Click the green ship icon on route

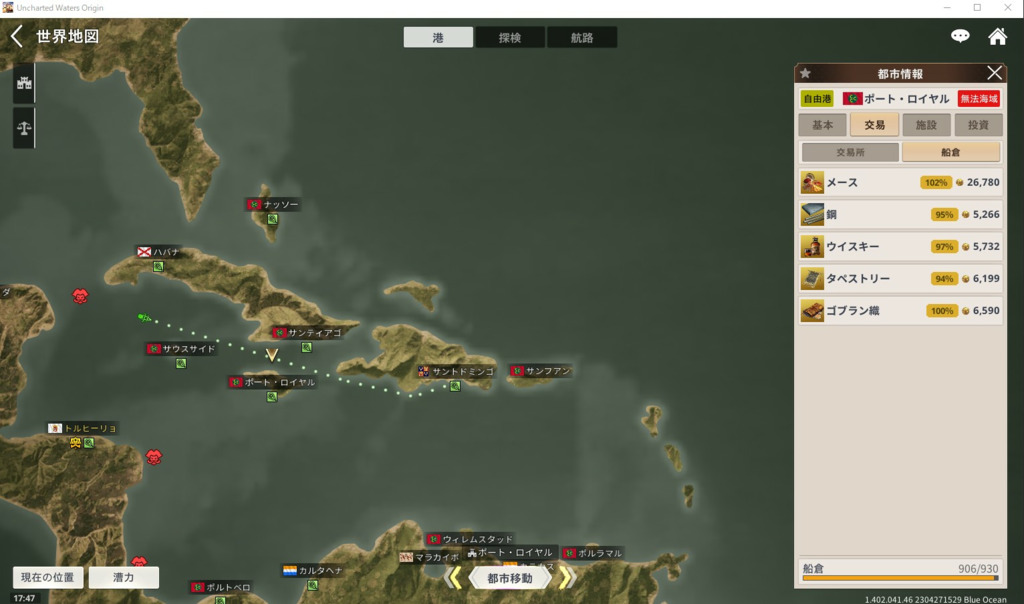[144, 318]
